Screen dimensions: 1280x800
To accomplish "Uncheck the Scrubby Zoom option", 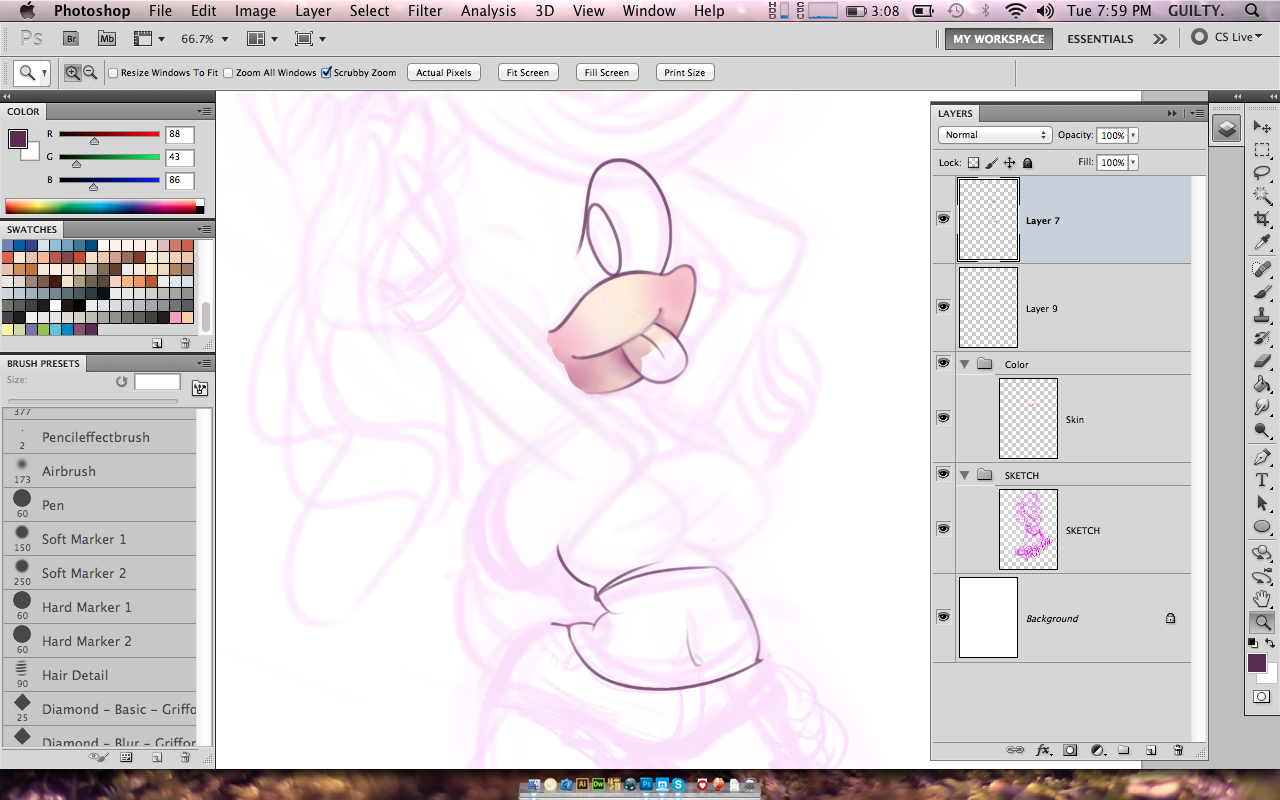I will click(326, 73).
